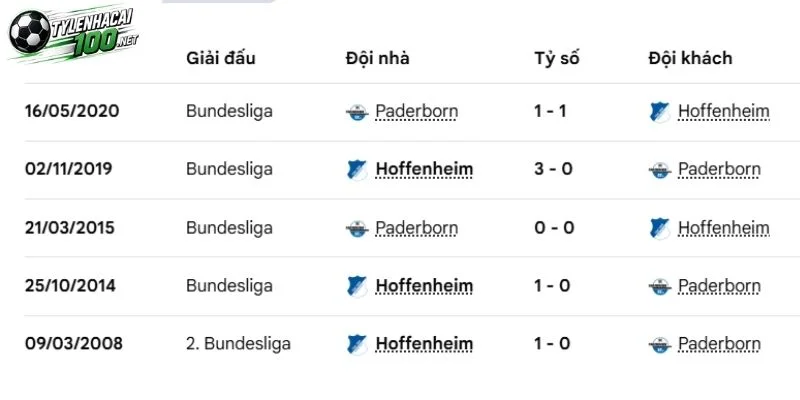The width and height of the screenshot is (800, 400).
Task: Open bold Hoffenheim link in 02/11/2019 match
Action: point(424,169)
